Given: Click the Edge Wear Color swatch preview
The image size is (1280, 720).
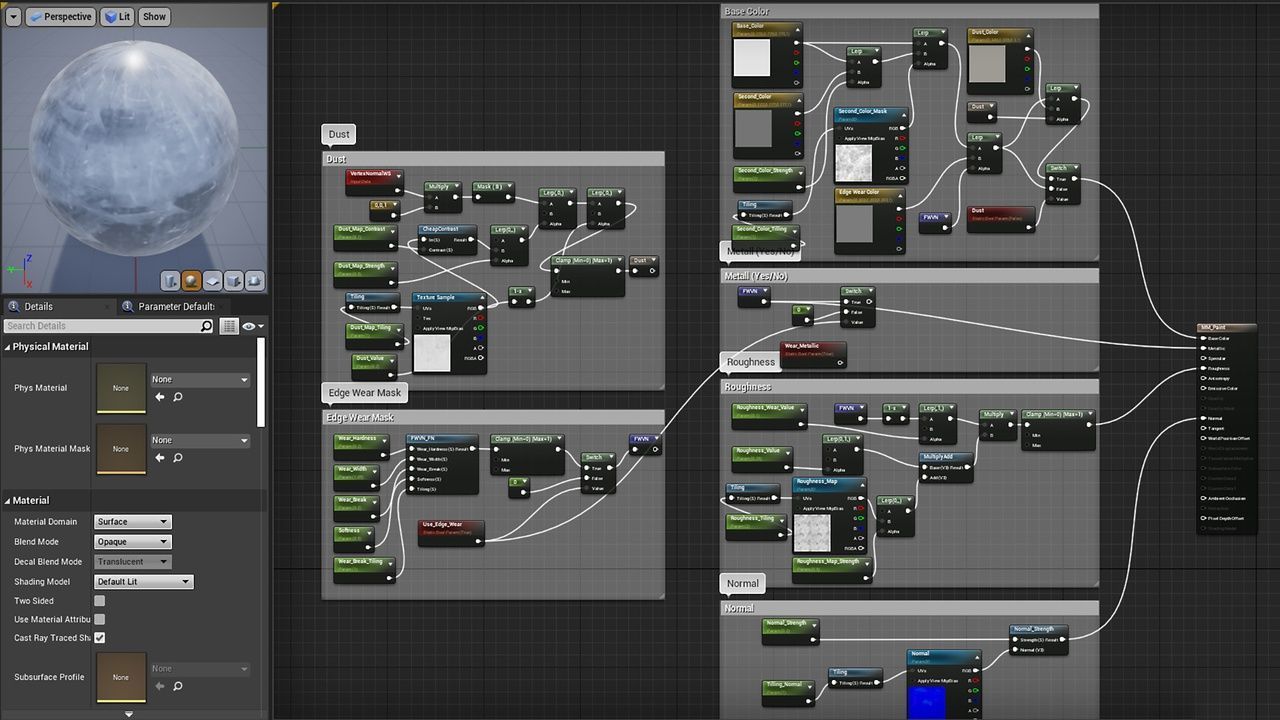Looking at the screenshot, I should tap(854, 226).
